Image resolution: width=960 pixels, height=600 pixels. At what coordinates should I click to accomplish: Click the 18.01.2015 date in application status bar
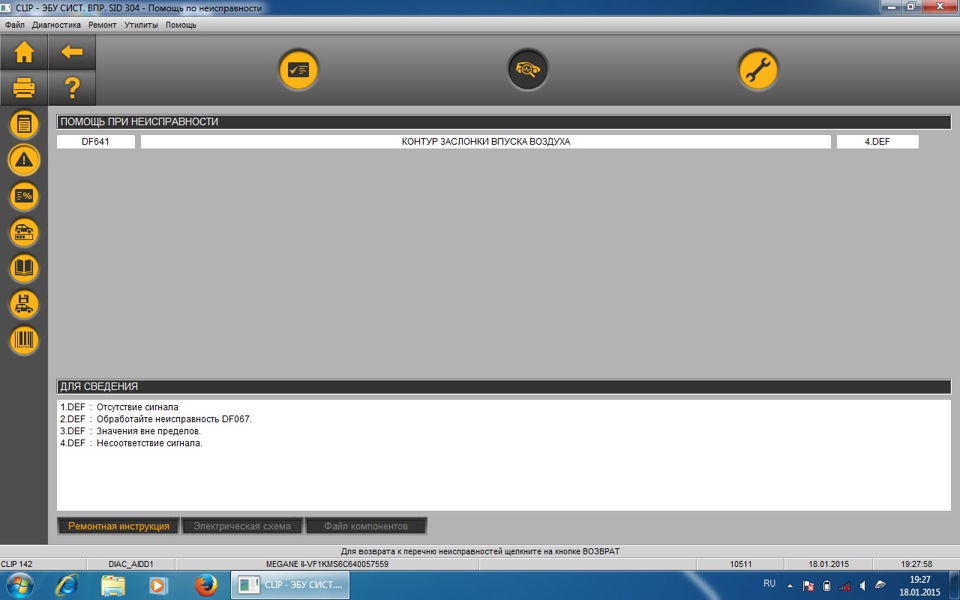[828, 564]
